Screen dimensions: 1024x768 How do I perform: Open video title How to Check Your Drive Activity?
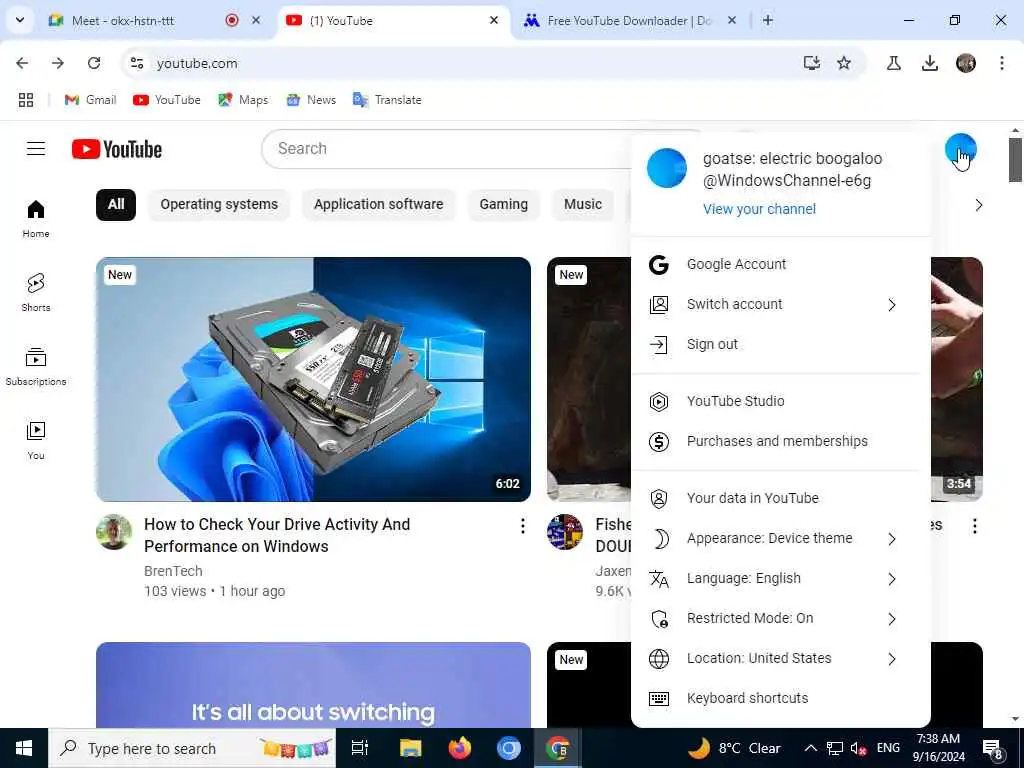[x=277, y=536]
